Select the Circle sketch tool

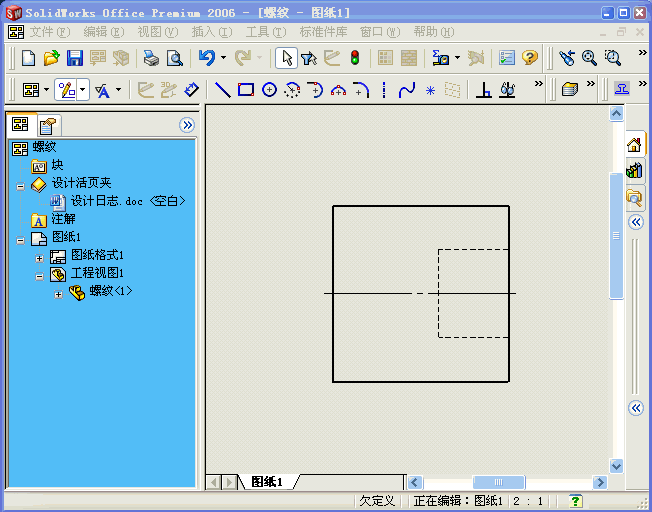tap(269, 89)
